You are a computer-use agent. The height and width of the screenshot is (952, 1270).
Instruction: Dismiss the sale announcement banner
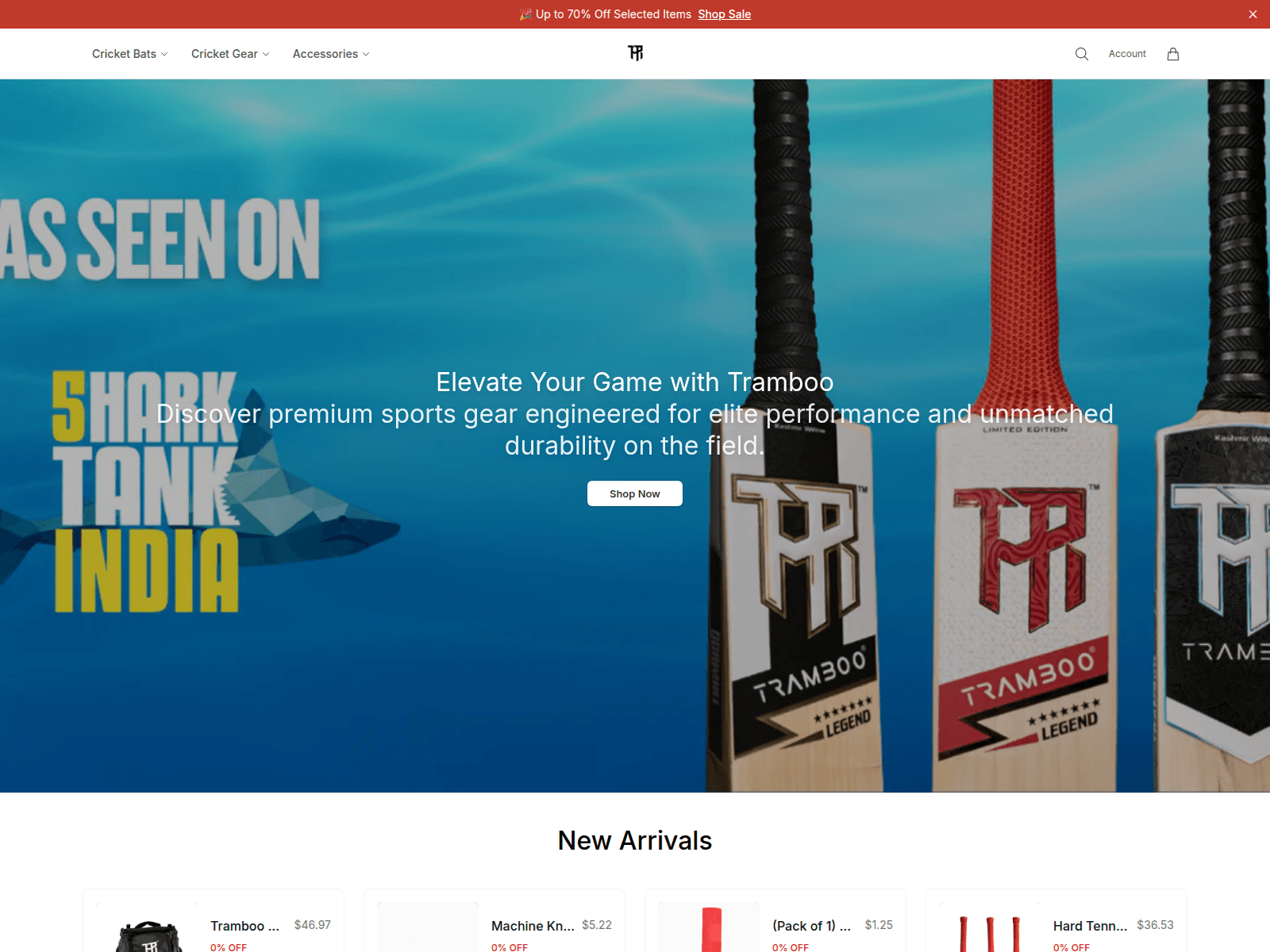pyautogui.click(x=1253, y=14)
